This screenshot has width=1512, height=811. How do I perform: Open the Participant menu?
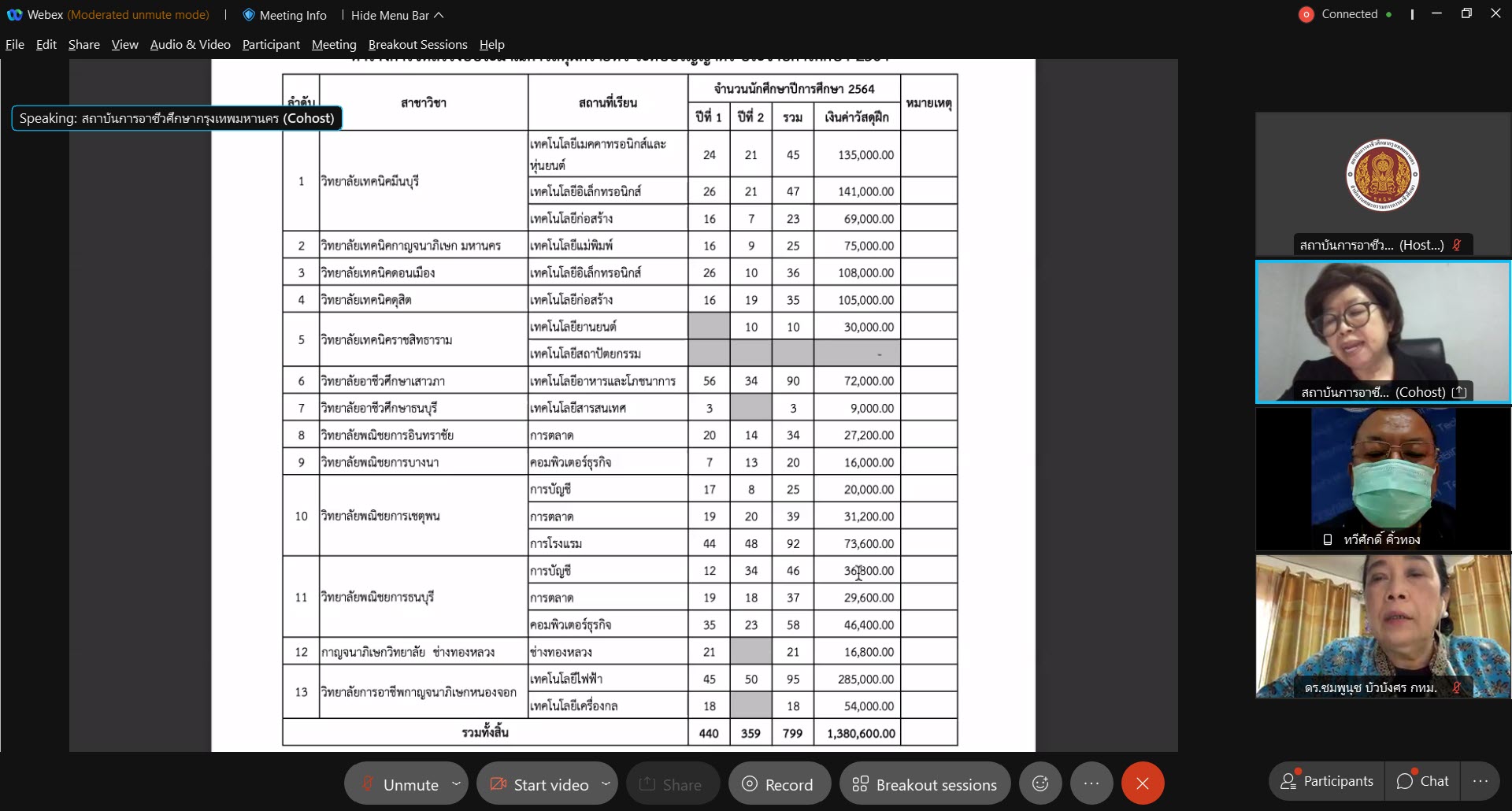(271, 44)
